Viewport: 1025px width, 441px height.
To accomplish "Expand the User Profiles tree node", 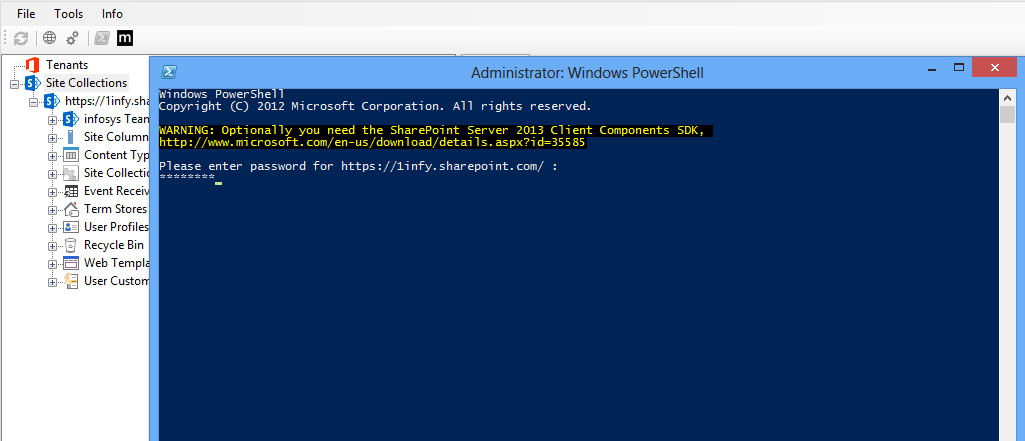I will coord(52,228).
